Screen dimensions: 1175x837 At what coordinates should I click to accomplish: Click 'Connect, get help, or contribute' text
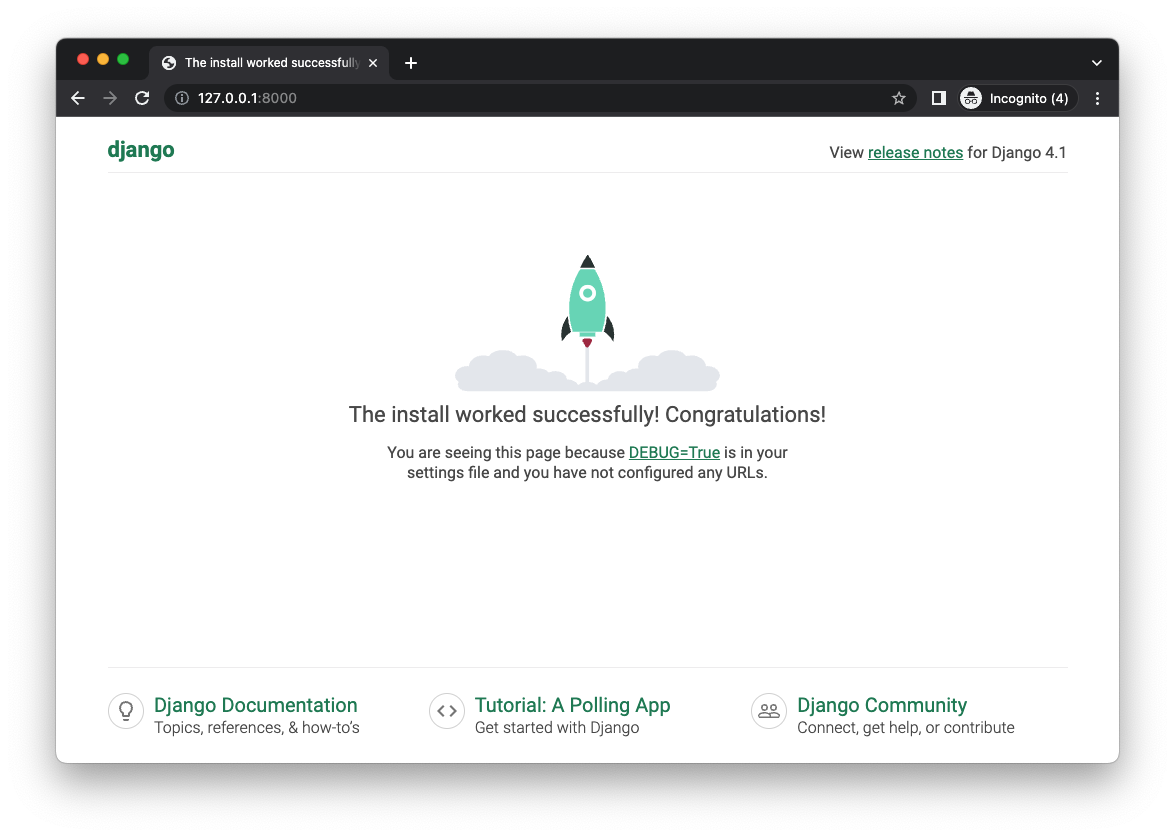[905, 728]
